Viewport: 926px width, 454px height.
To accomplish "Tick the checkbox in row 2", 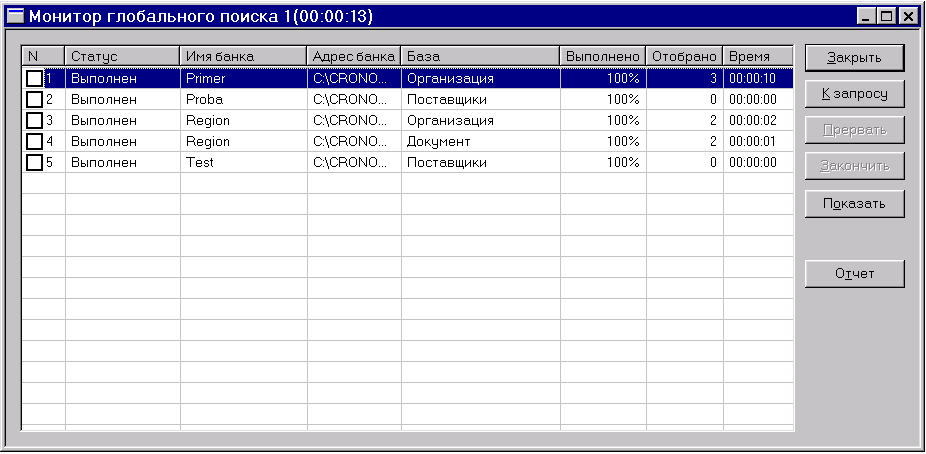I will [x=35, y=99].
